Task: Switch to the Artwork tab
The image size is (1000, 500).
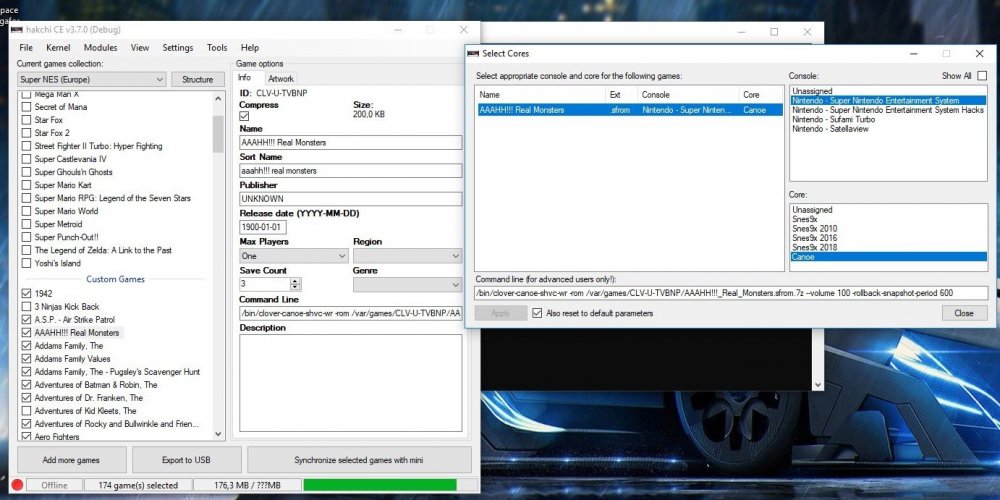Action: click(x=281, y=78)
